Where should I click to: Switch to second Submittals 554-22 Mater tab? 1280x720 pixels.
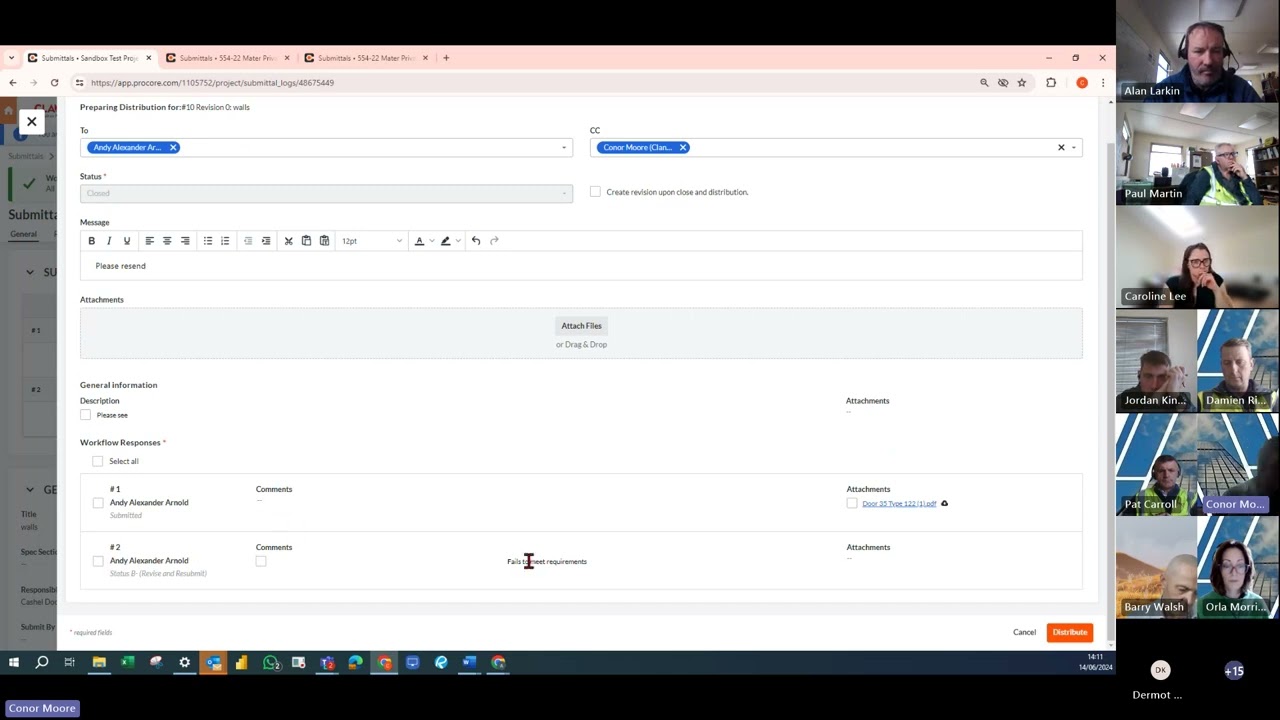point(227,58)
